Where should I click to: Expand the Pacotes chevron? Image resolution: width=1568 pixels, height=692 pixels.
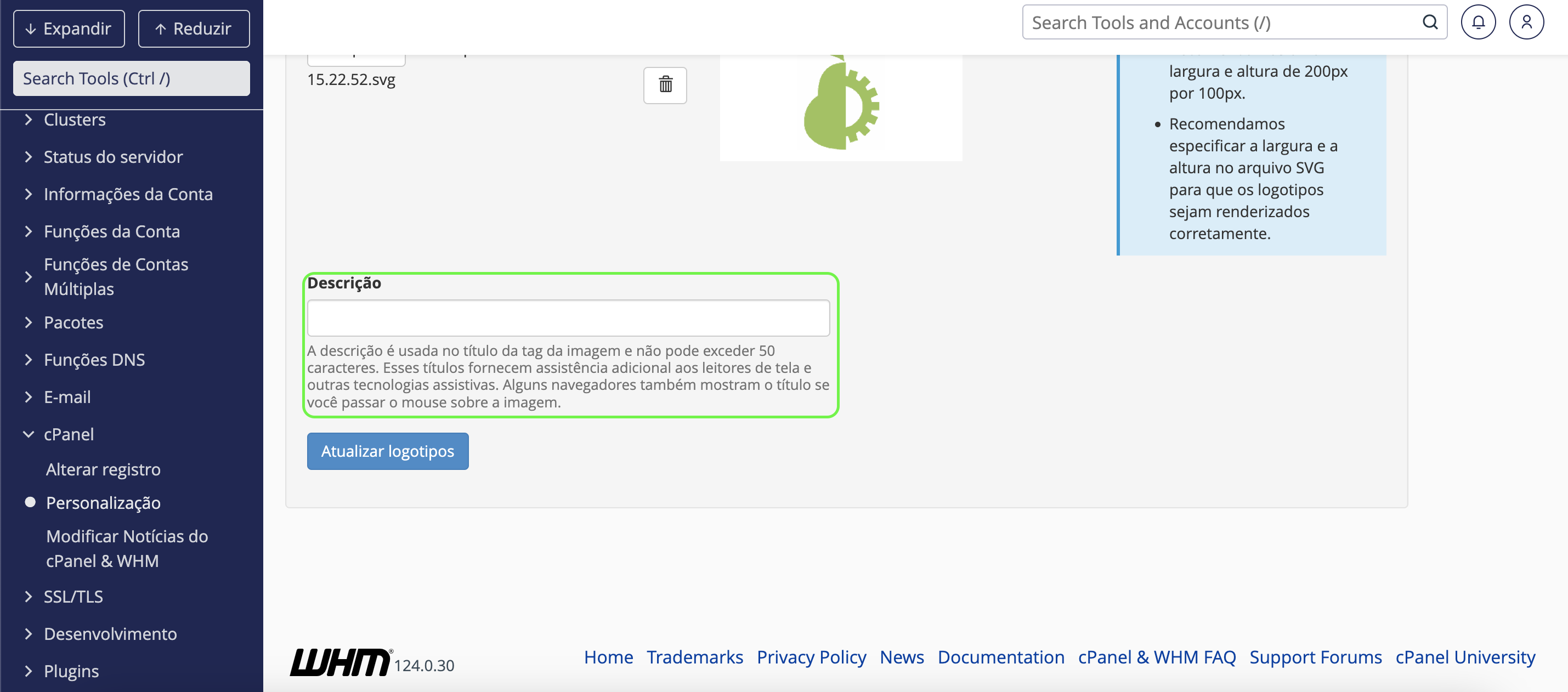point(28,322)
